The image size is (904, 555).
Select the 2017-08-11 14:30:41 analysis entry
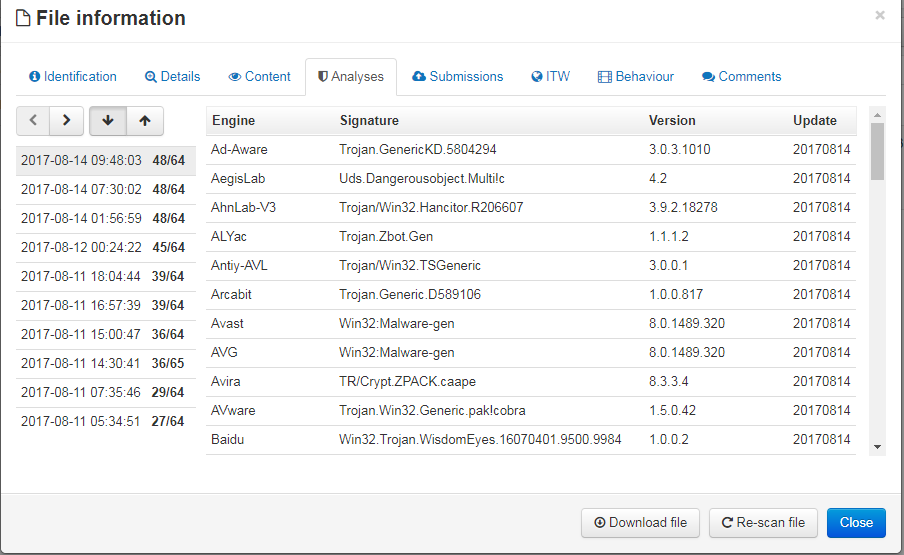coord(103,364)
